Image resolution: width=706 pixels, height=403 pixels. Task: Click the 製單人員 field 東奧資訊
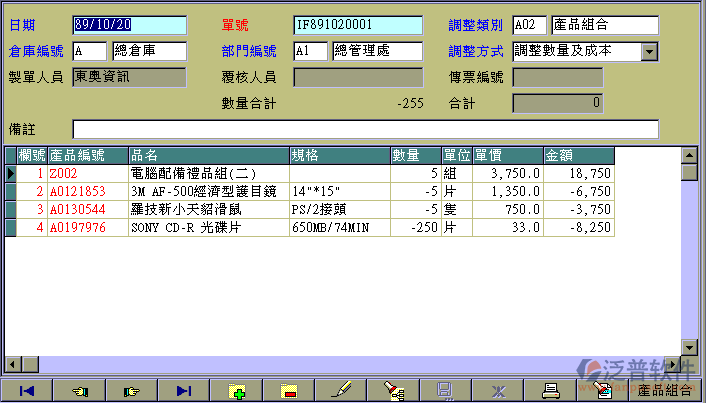129,77
